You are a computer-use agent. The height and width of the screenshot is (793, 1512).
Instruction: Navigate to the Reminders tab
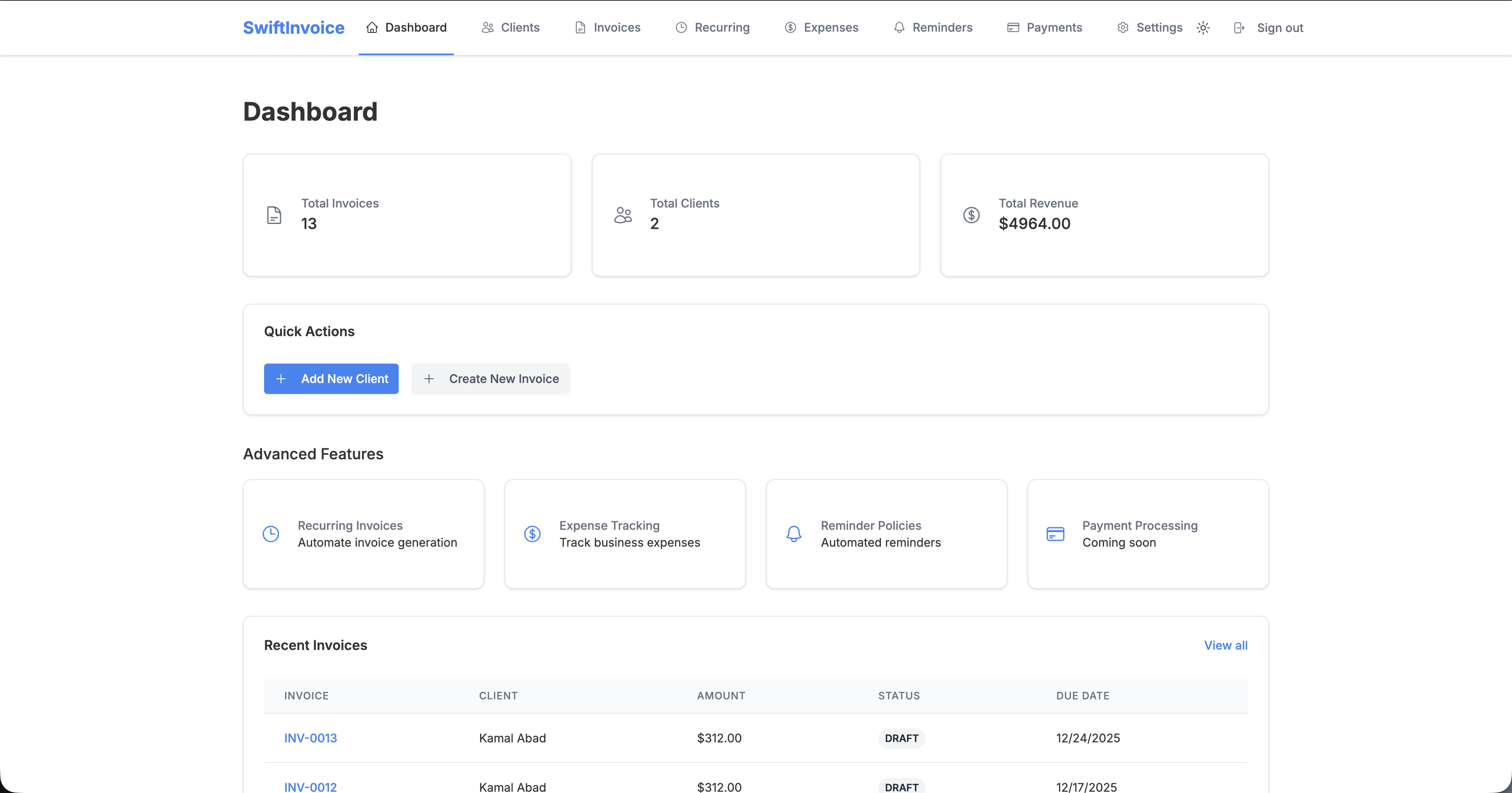pos(933,27)
